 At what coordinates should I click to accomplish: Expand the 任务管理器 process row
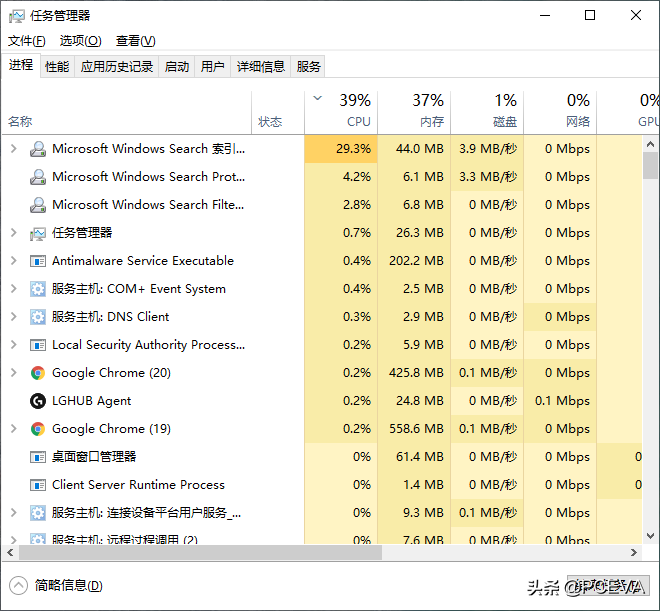click(13, 233)
